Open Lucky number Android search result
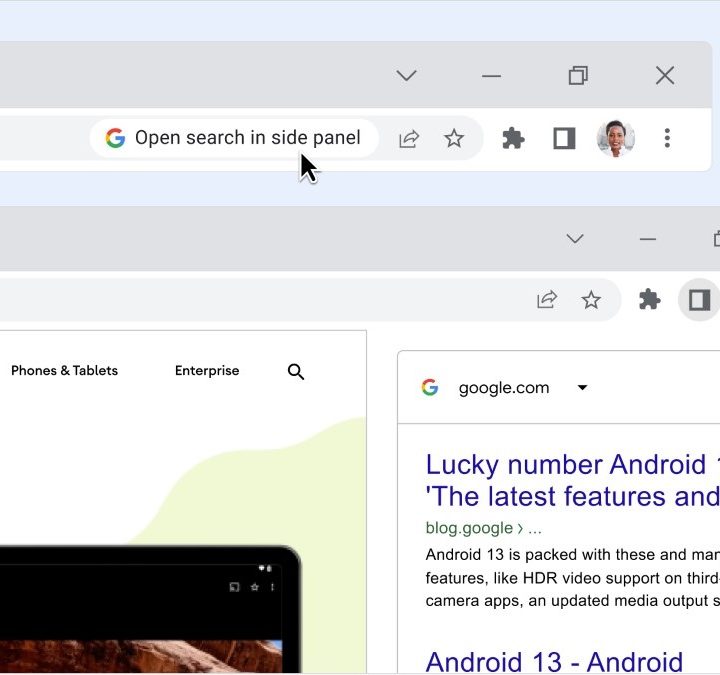 [x=573, y=480]
